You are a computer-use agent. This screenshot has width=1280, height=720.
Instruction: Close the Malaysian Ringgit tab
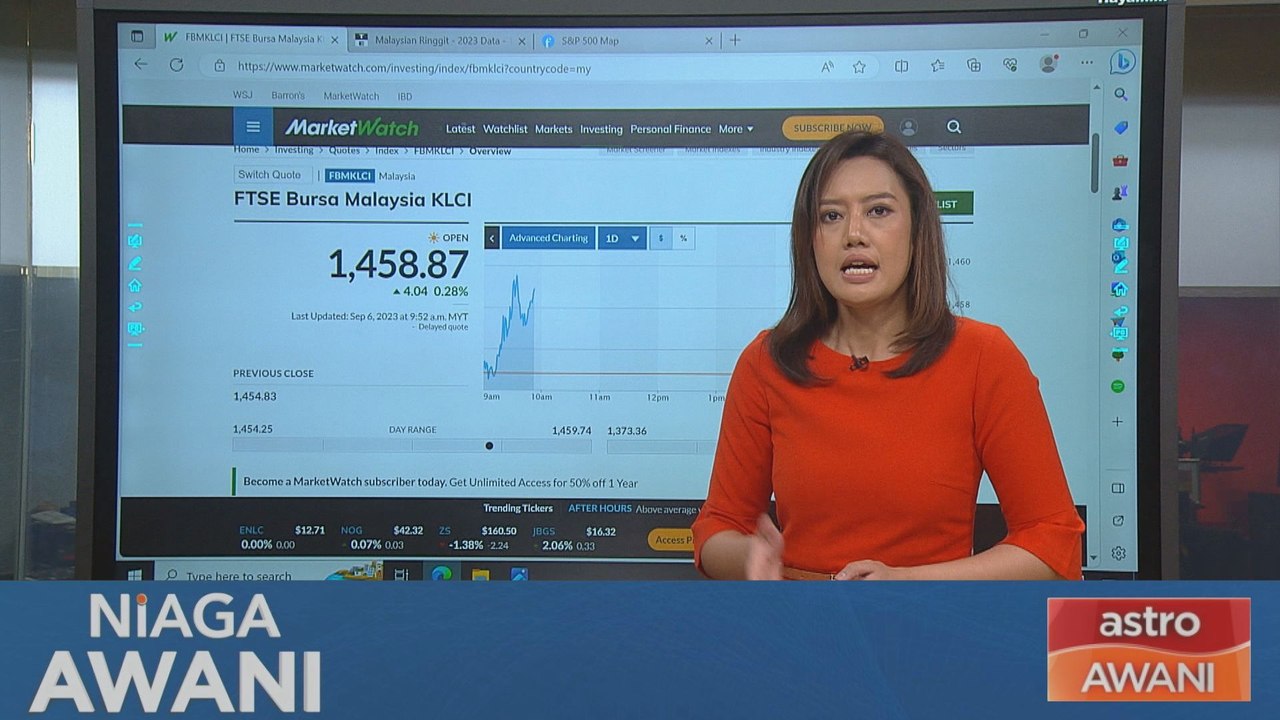(521, 41)
